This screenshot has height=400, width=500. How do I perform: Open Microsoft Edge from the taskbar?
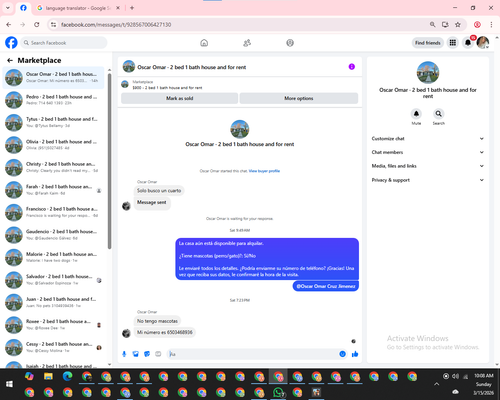[68, 376]
